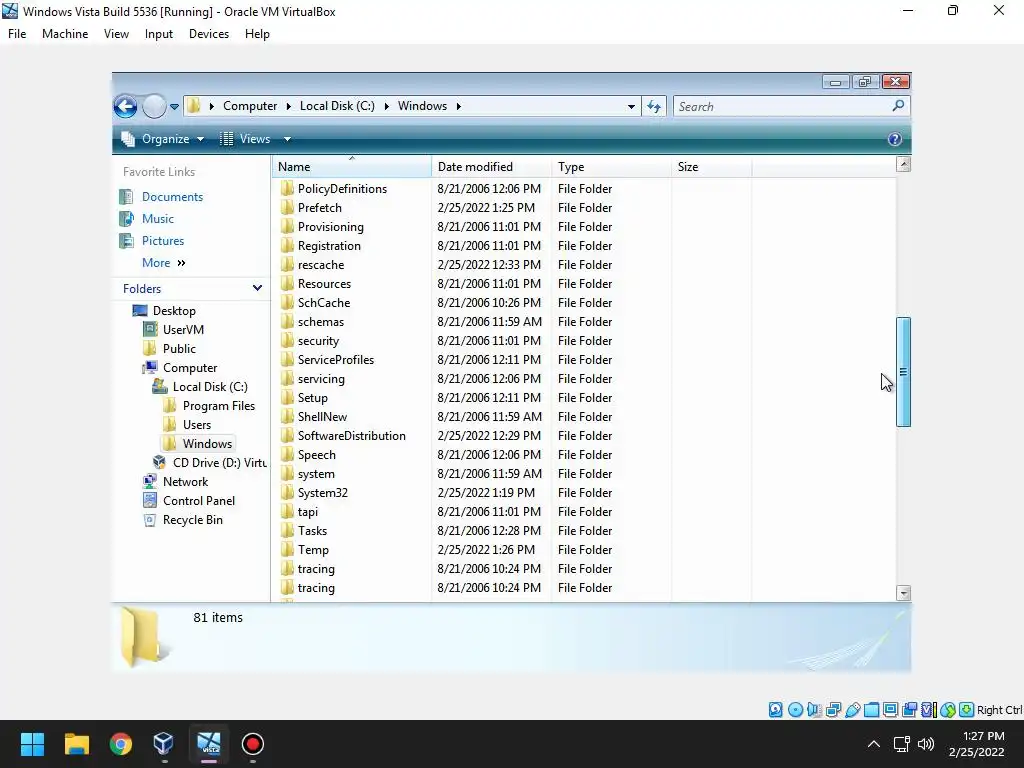1024x768 pixels.
Task: Sort by Date modified column
Action: 491,167
